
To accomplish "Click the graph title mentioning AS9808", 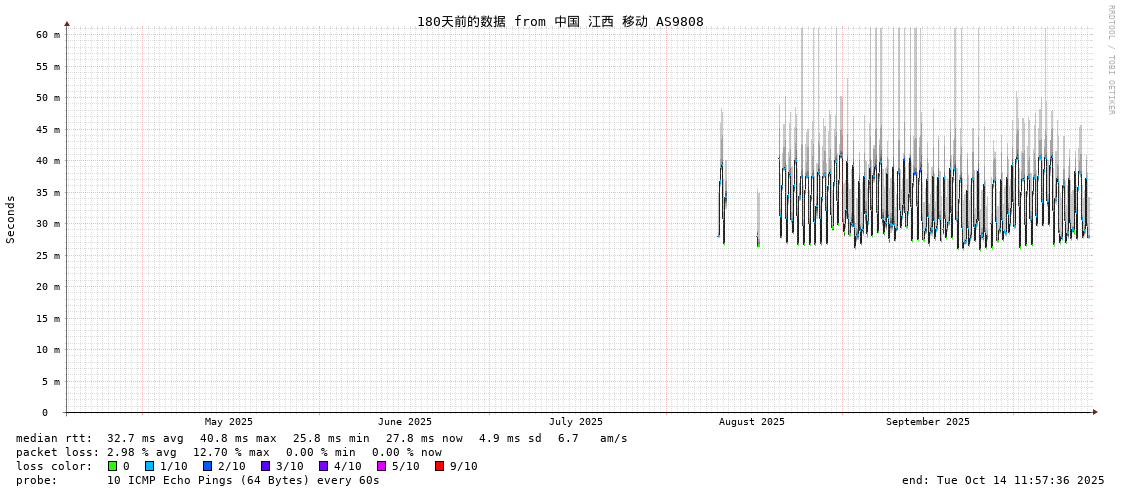I will (560, 21).
